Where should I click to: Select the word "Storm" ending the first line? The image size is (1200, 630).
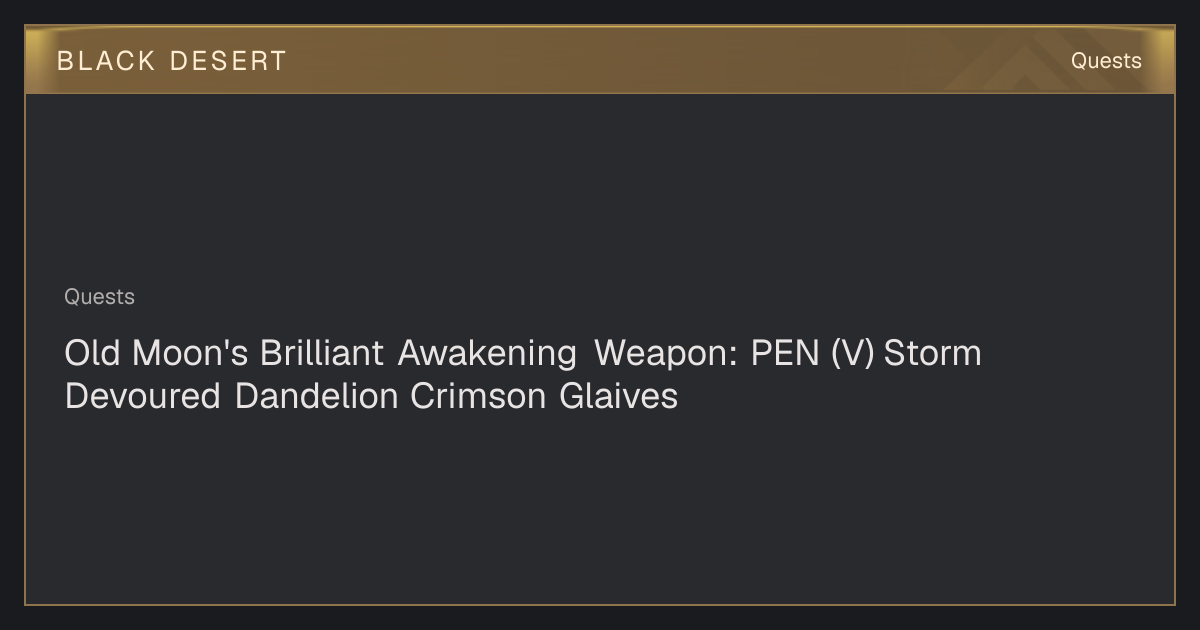(x=932, y=353)
